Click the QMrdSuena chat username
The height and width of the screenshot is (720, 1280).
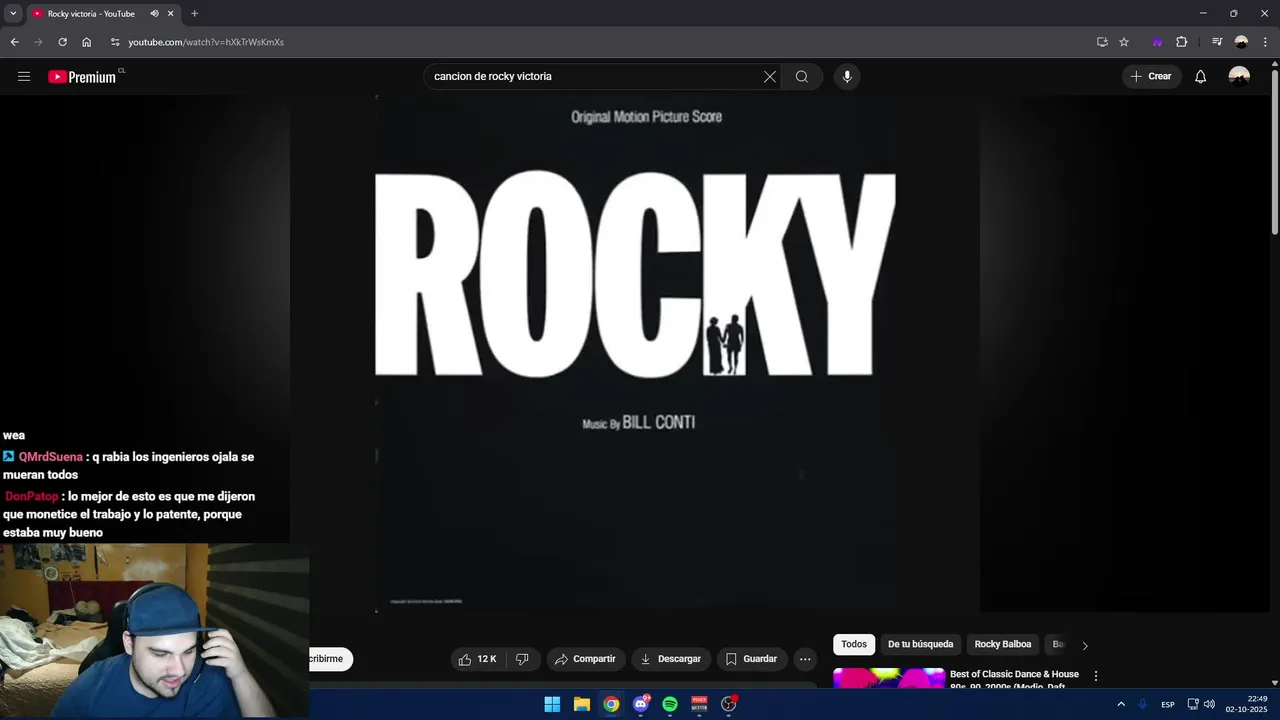[50, 457]
